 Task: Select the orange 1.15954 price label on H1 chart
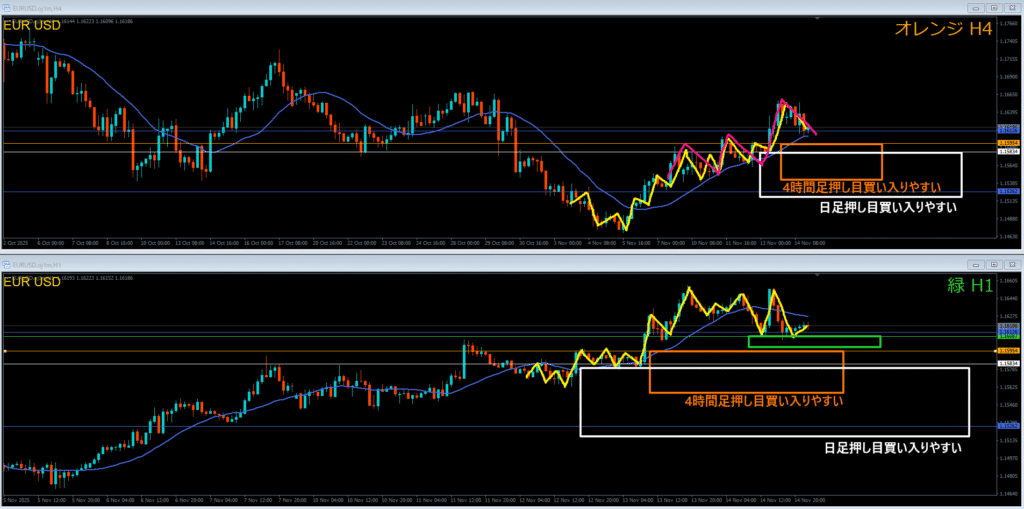pyautogui.click(x=1010, y=351)
